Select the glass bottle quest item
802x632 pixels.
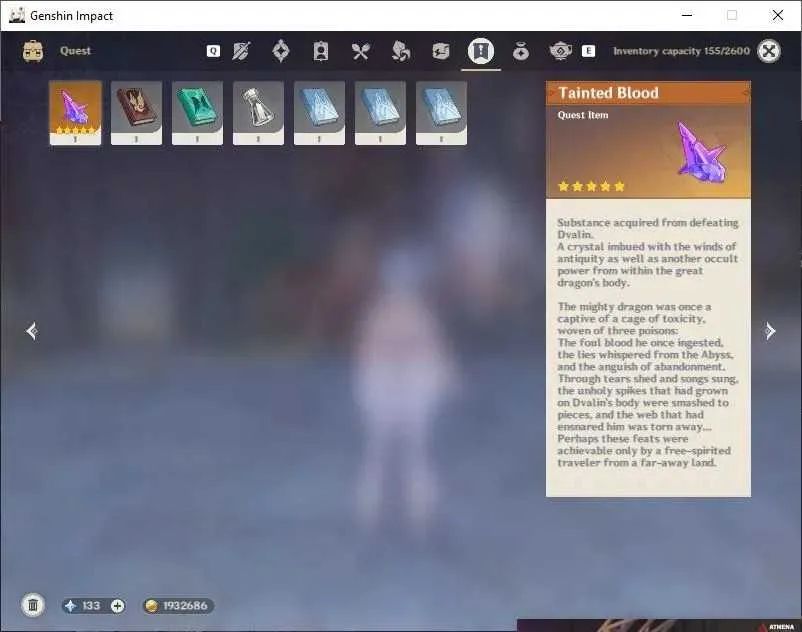(x=258, y=113)
